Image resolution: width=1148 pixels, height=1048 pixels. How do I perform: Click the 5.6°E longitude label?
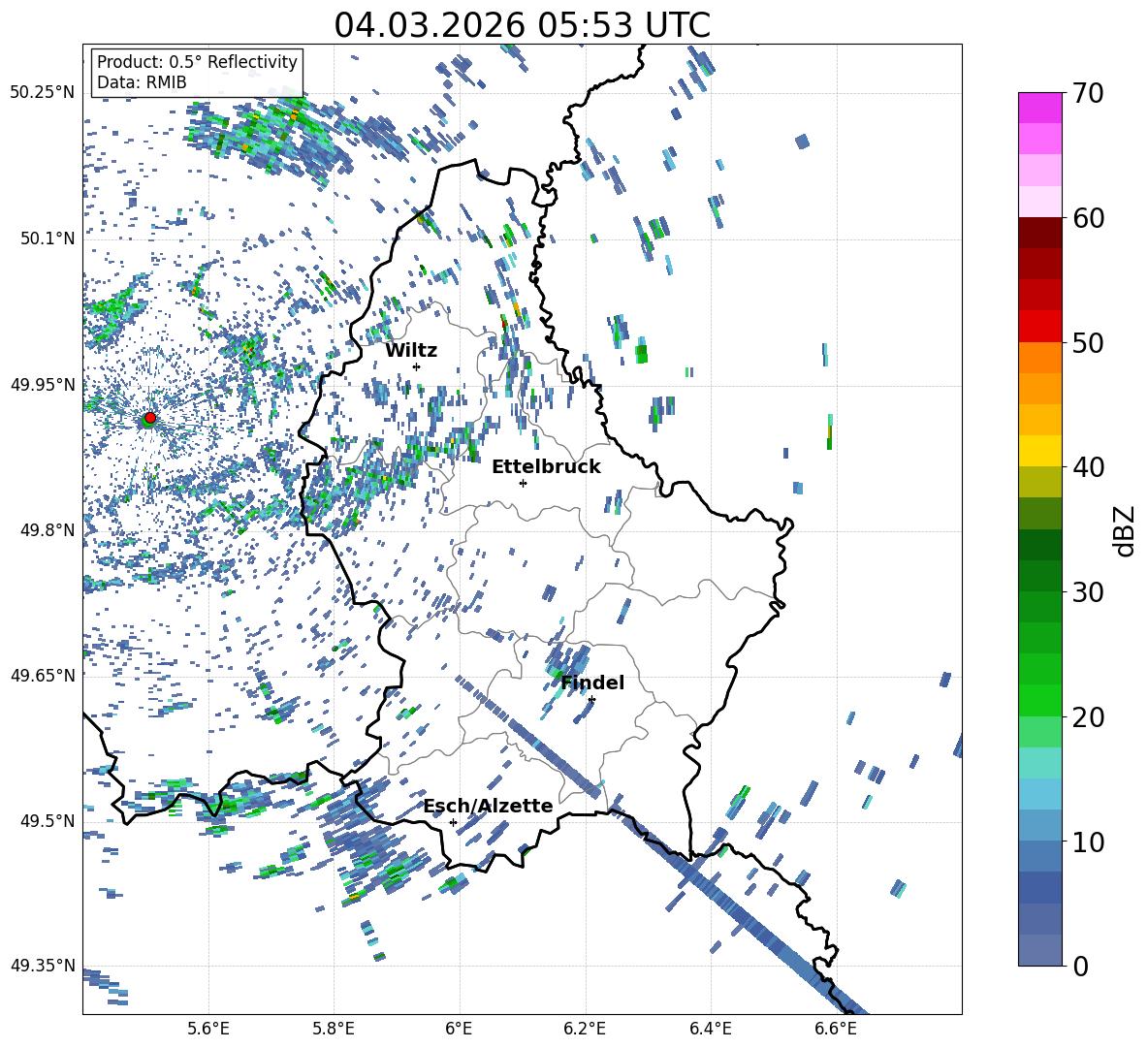click(x=208, y=1029)
